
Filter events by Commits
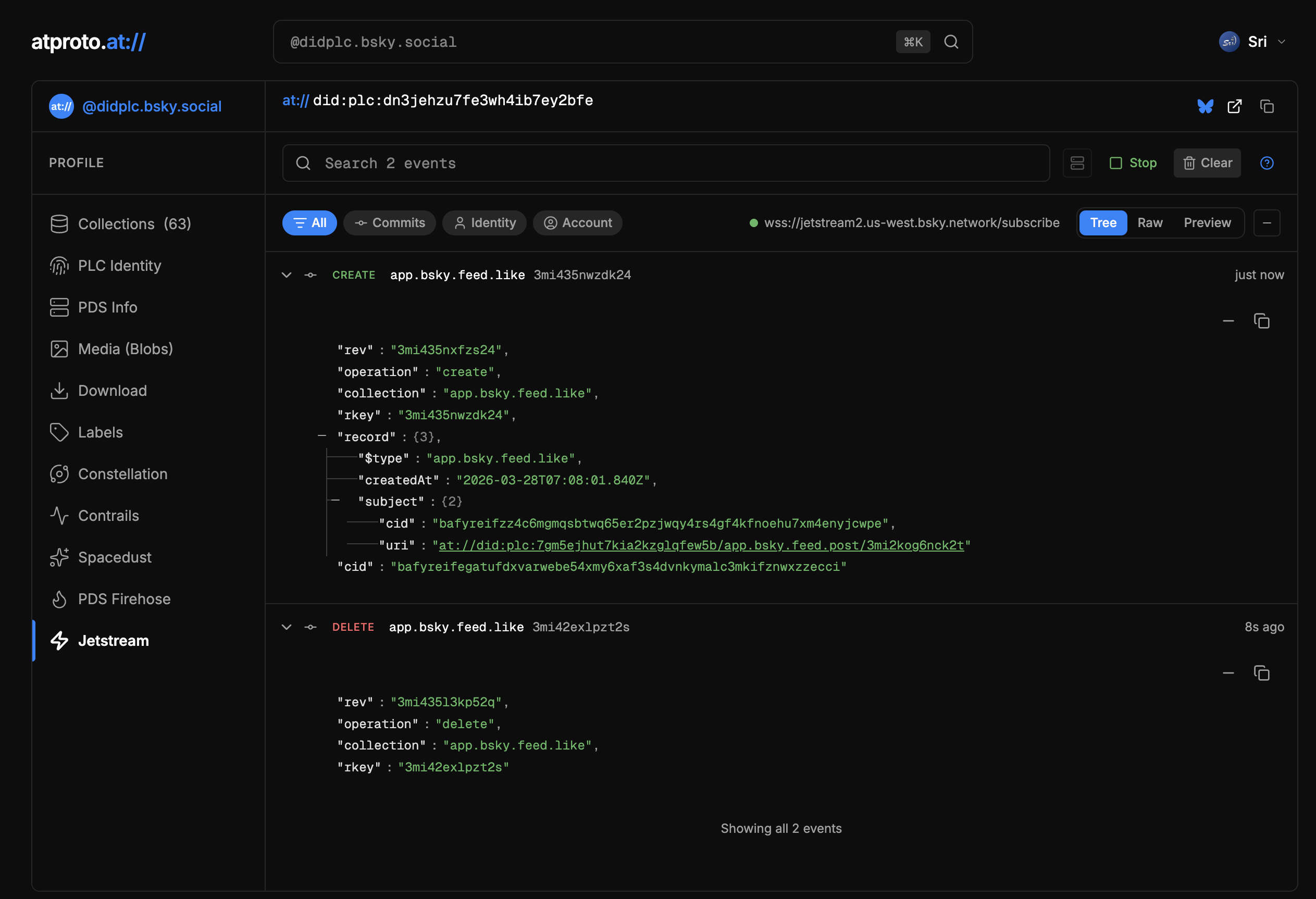(x=390, y=222)
